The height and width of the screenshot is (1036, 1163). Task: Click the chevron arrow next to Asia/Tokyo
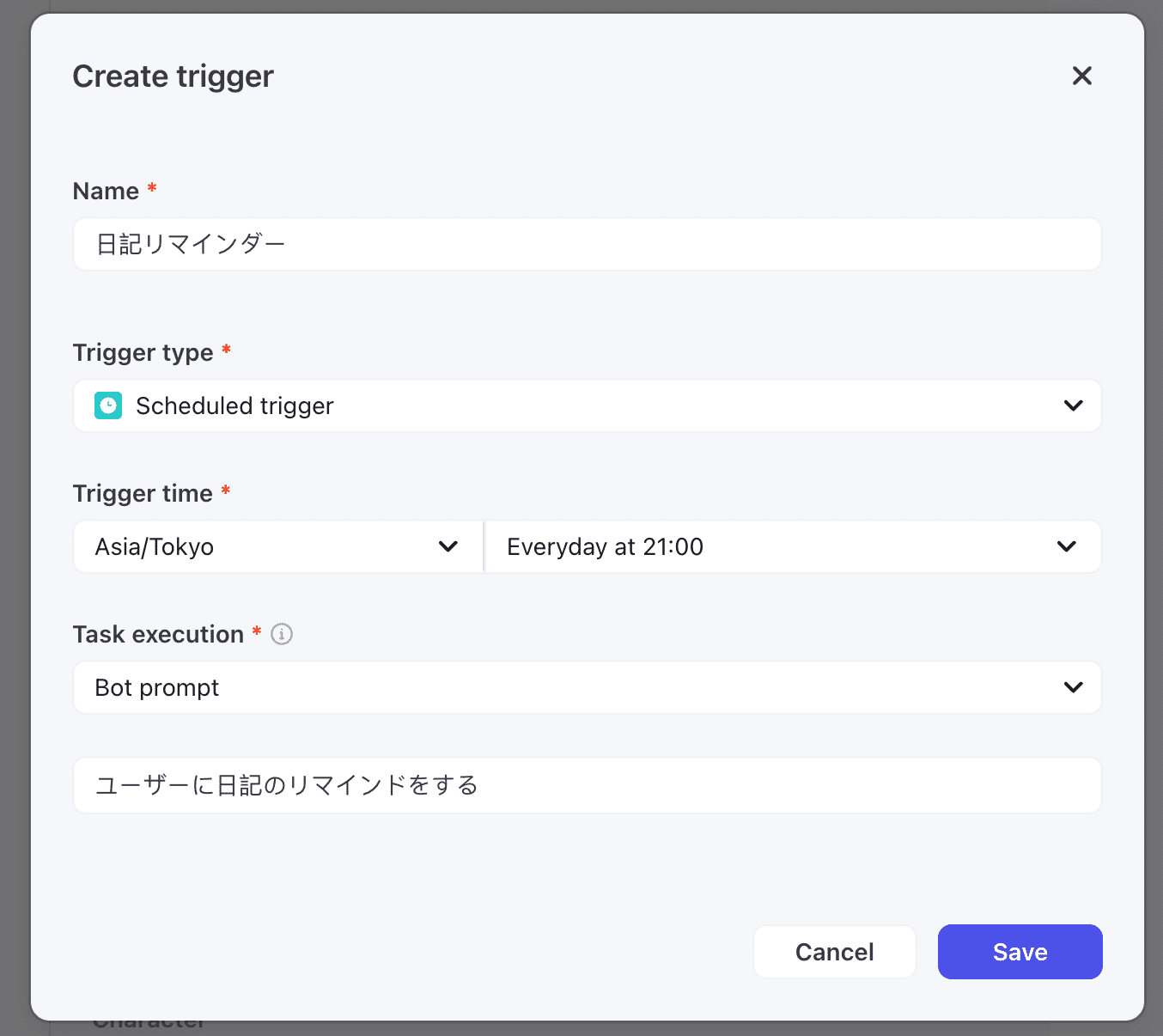tap(448, 546)
